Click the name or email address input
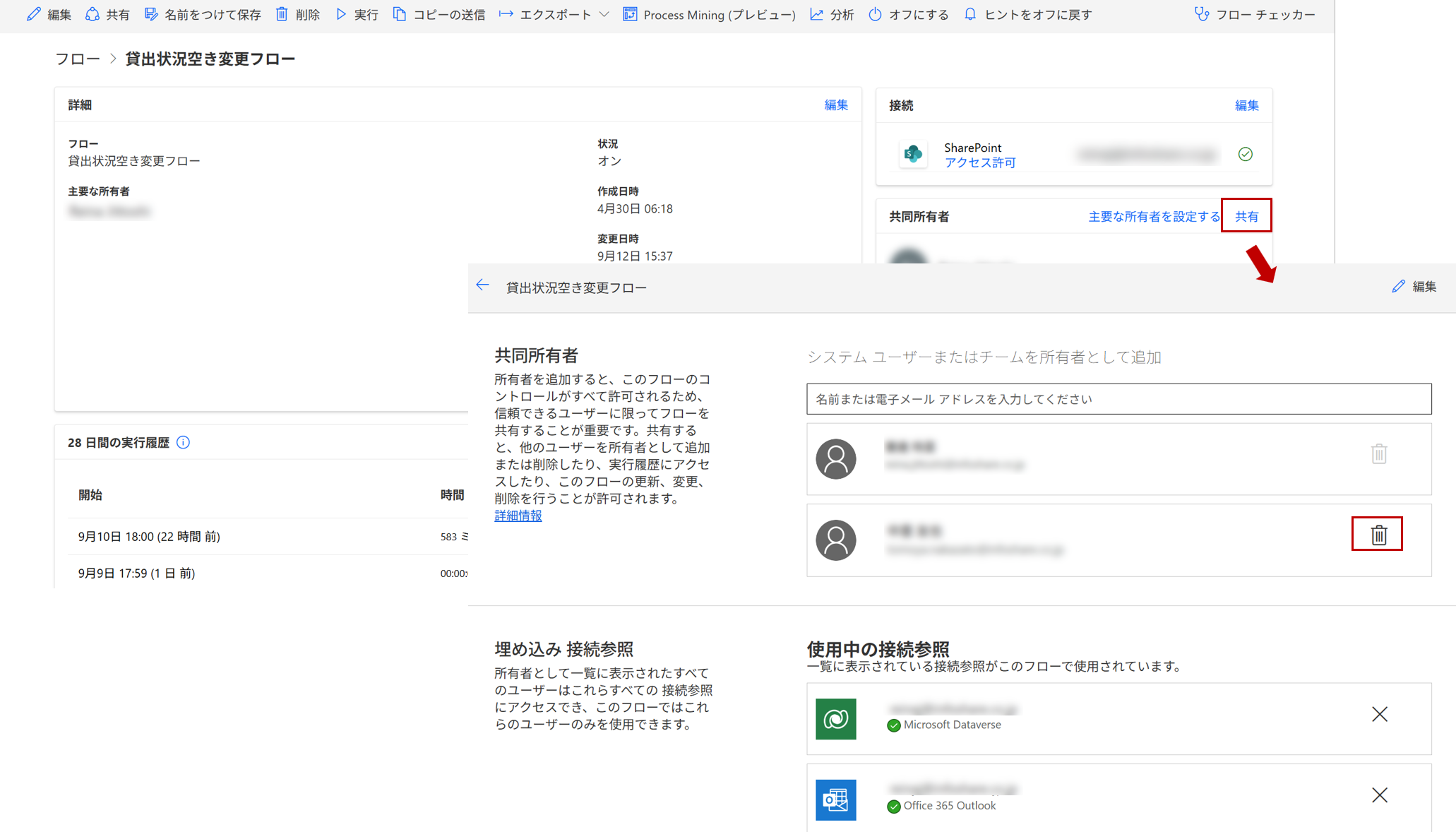 pos(1118,399)
